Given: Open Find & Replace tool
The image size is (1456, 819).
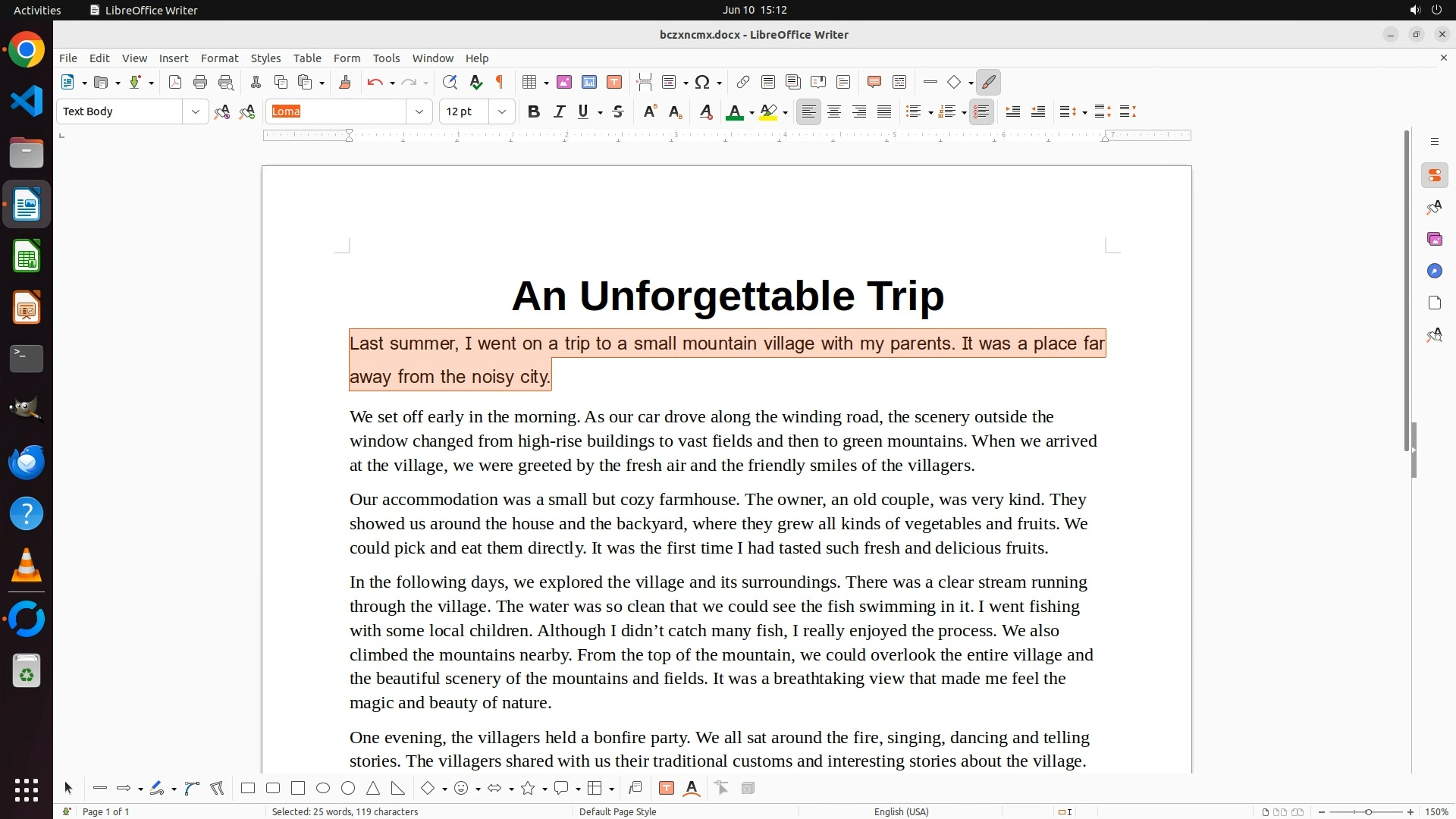Looking at the screenshot, I should pyautogui.click(x=450, y=83).
